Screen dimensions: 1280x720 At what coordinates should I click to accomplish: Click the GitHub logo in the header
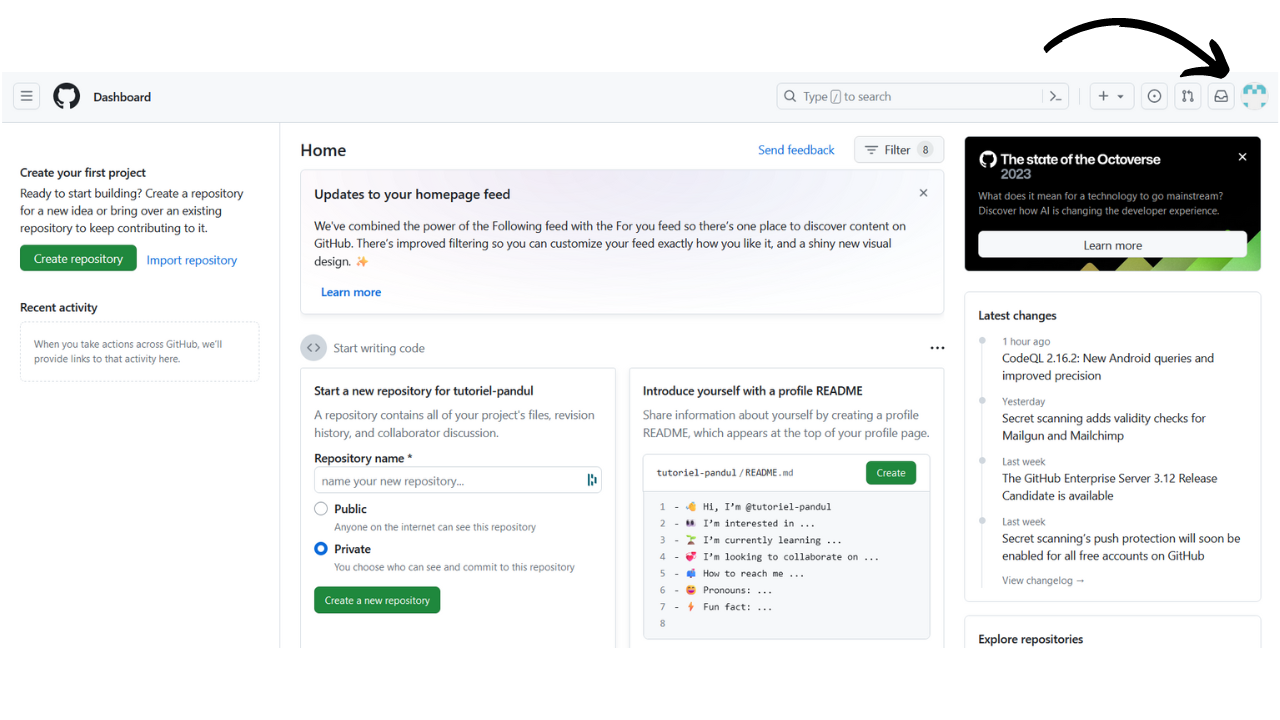[66, 96]
